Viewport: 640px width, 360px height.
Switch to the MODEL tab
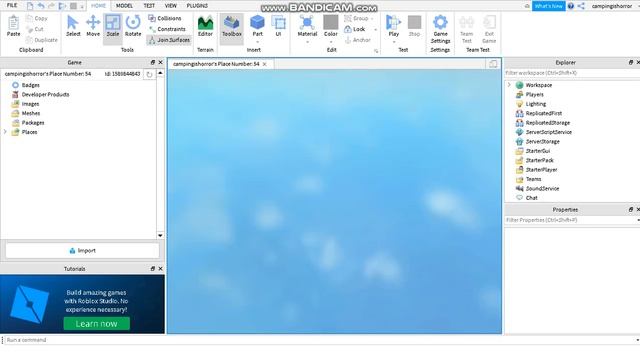[x=124, y=6]
